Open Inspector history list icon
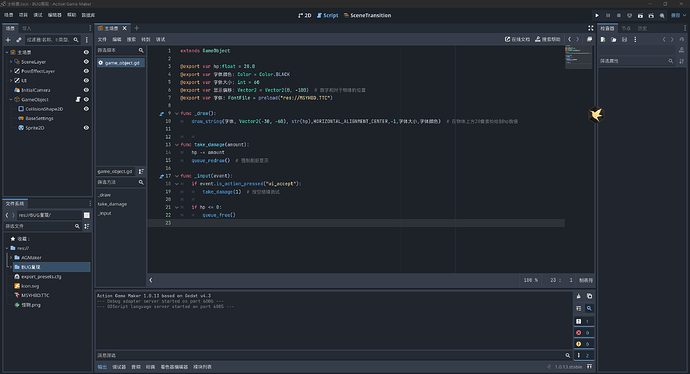Screen dimensions: 690x374 pyautogui.click(x=682, y=40)
